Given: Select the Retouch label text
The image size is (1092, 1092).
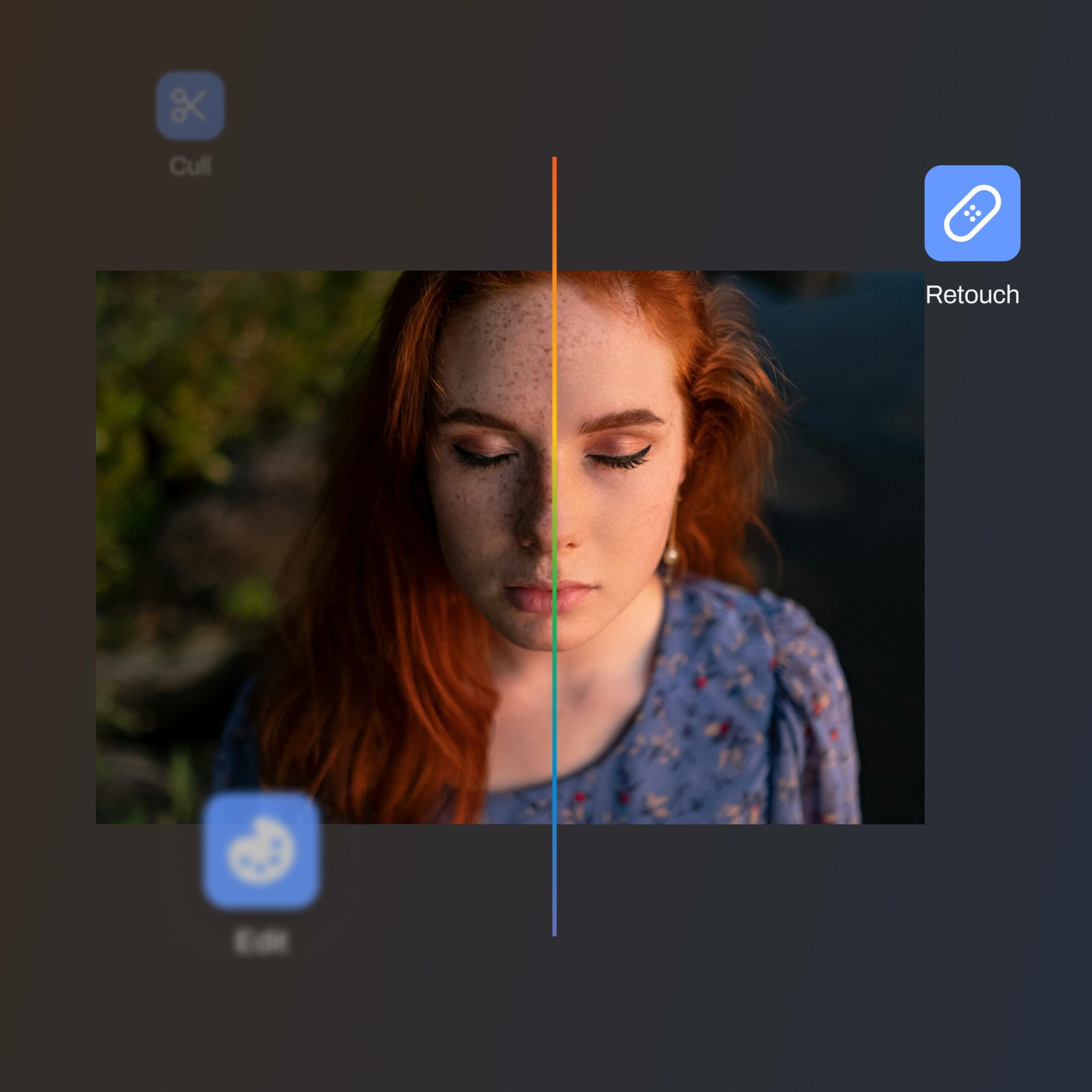Looking at the screenshot, I should (x=972, y=294).
